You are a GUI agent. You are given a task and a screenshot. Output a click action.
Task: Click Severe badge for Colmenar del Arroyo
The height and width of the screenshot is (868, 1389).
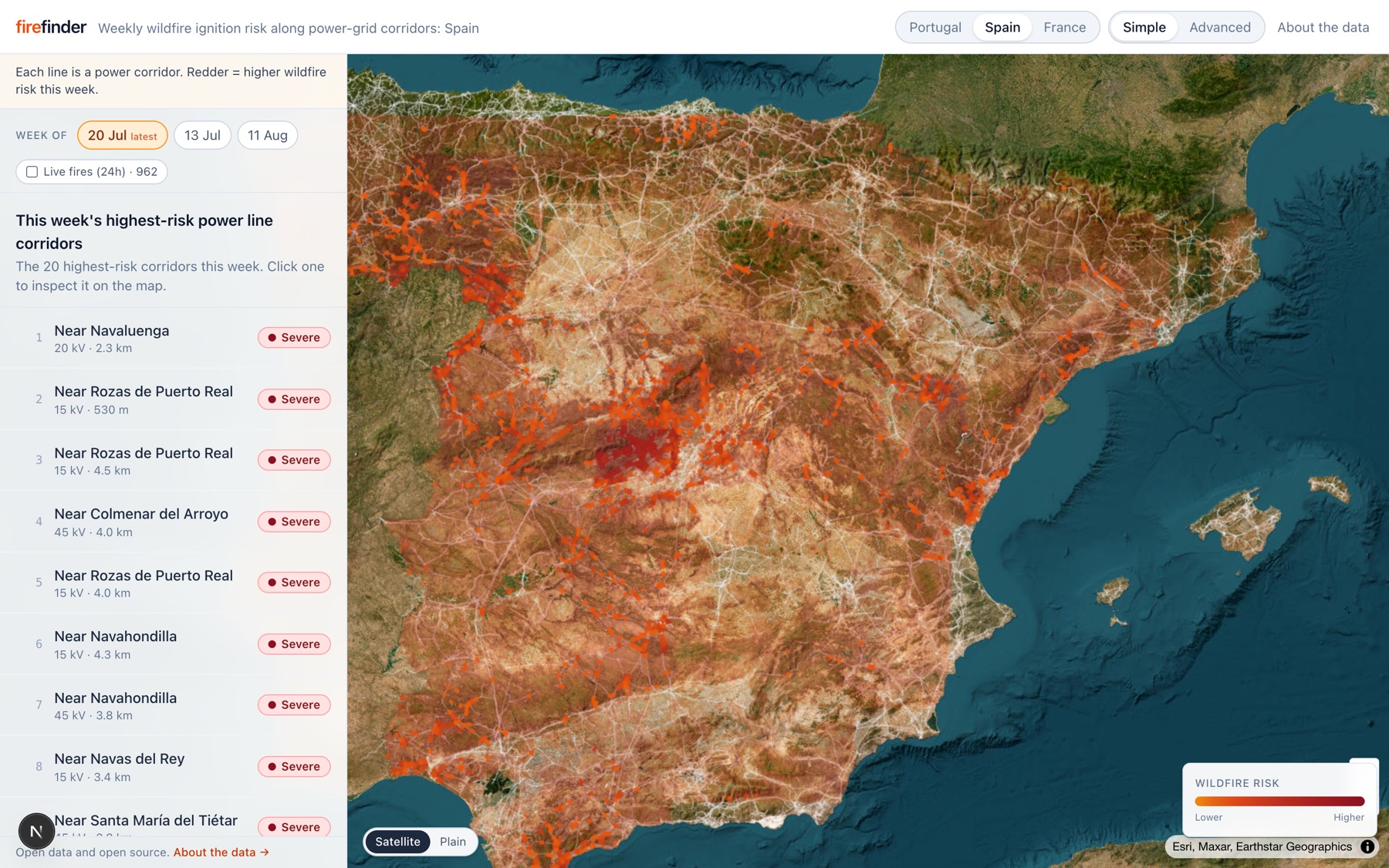[x=294, y=522]
